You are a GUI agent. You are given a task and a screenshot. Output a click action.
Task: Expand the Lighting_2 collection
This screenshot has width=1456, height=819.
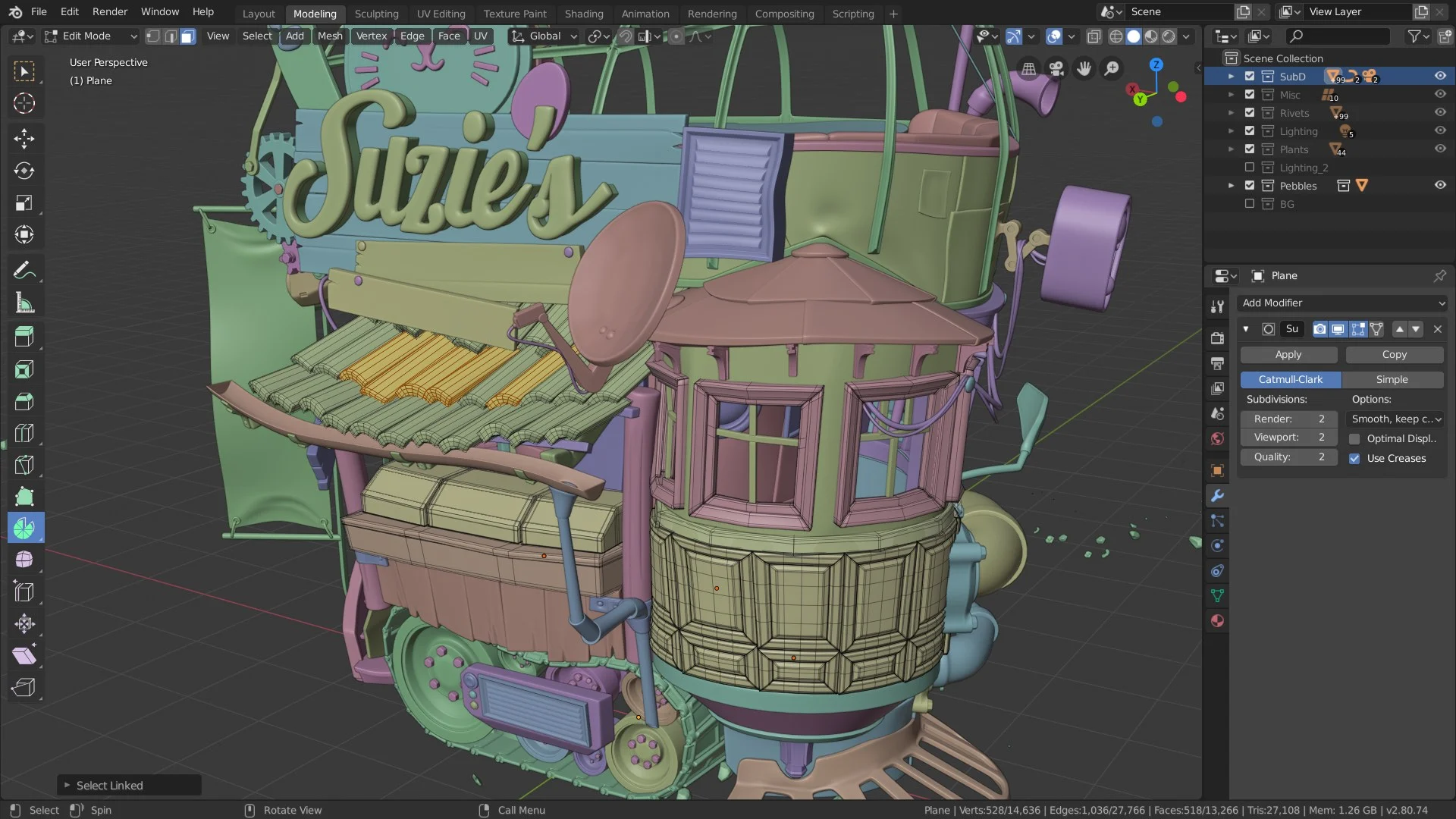[x=1231, y=167]
